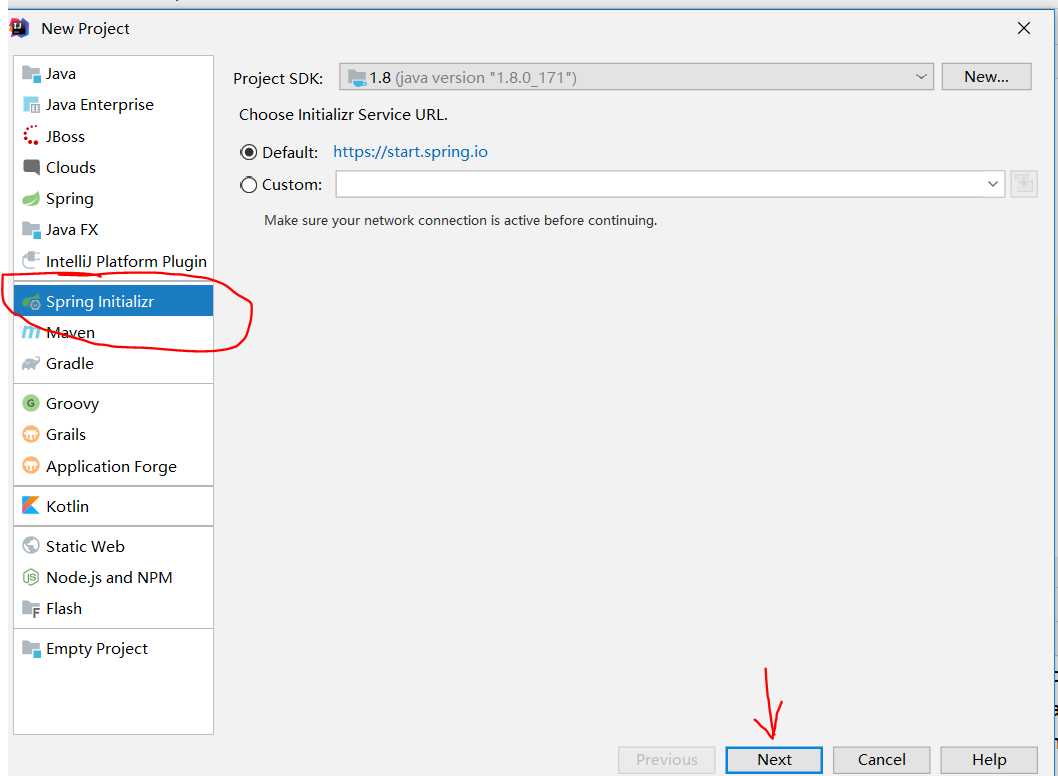Click the Next button
This screenshot has width=1058, height=776.
tap(774, 760)
